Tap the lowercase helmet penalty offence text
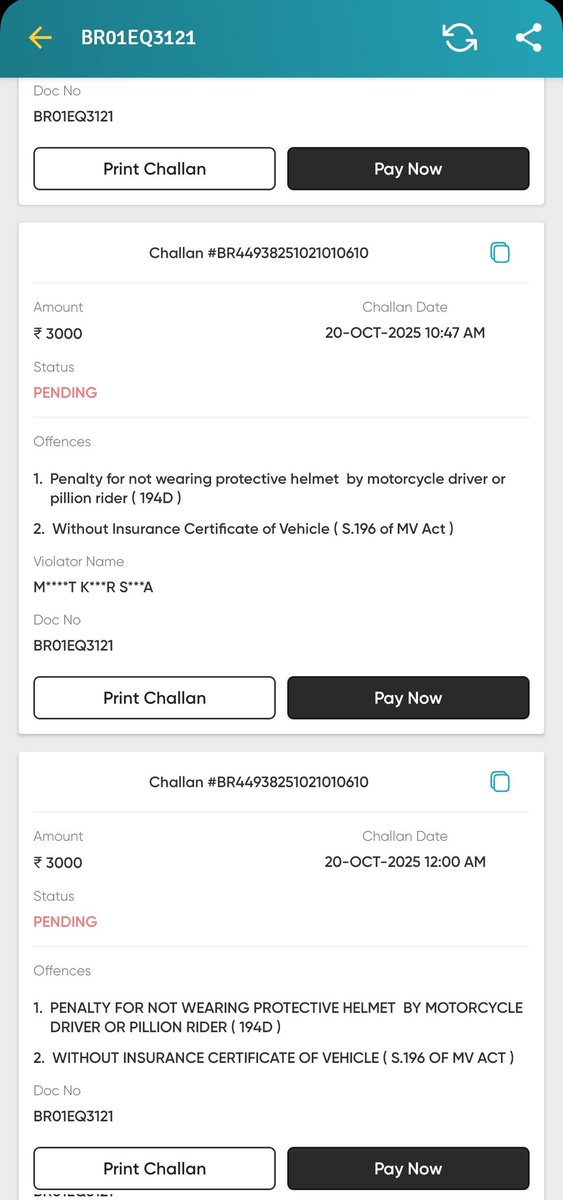Image resolution: width=563 pixels, height=1200 pixels. click(270, 488)
